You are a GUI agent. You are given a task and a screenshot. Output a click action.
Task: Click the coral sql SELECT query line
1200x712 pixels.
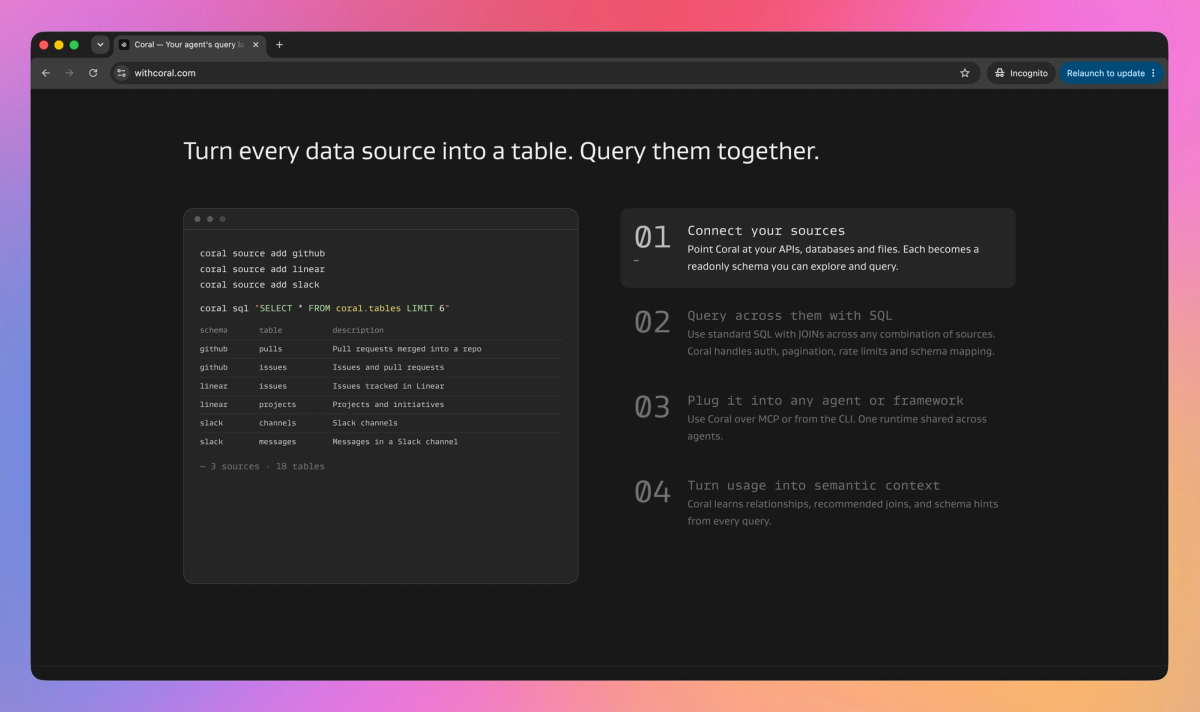pos(325,308)
